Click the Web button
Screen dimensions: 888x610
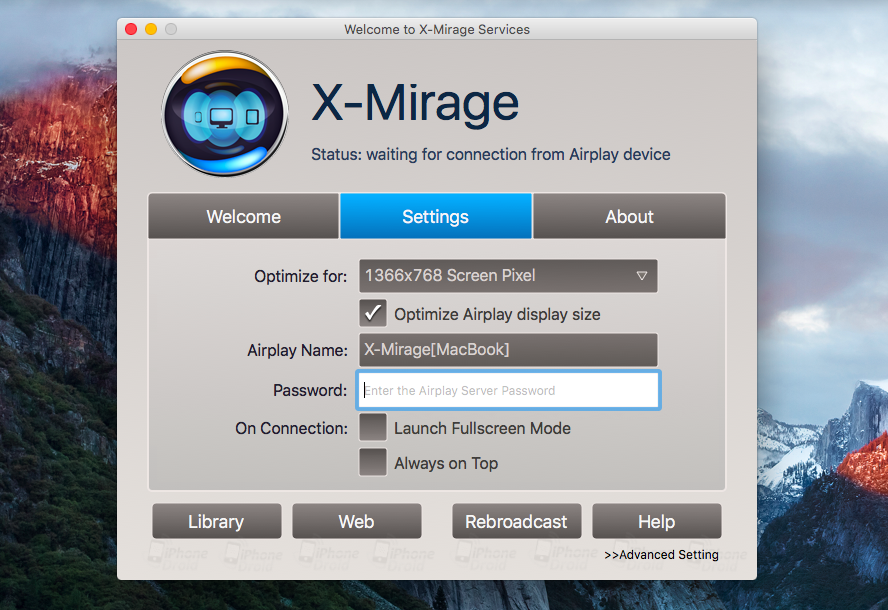coord(357,521)
